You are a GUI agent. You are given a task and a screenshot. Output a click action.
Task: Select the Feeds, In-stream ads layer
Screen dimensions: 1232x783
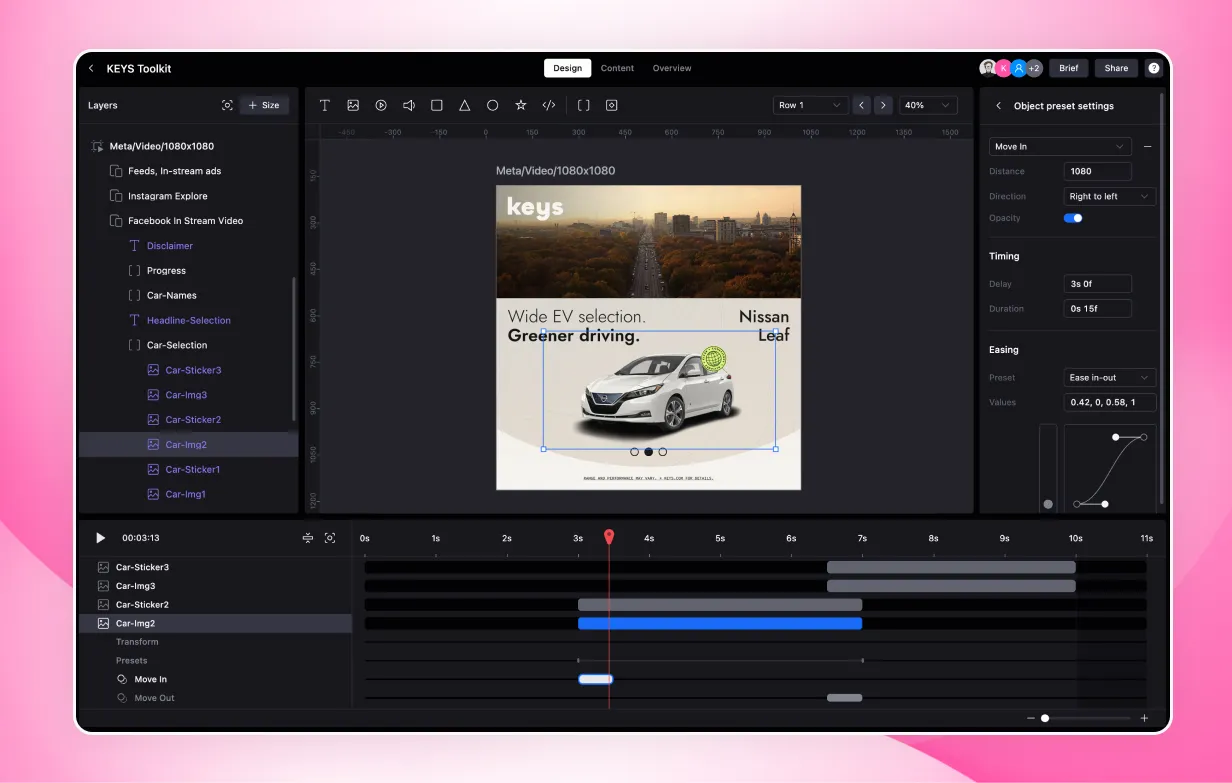point(189,171)
